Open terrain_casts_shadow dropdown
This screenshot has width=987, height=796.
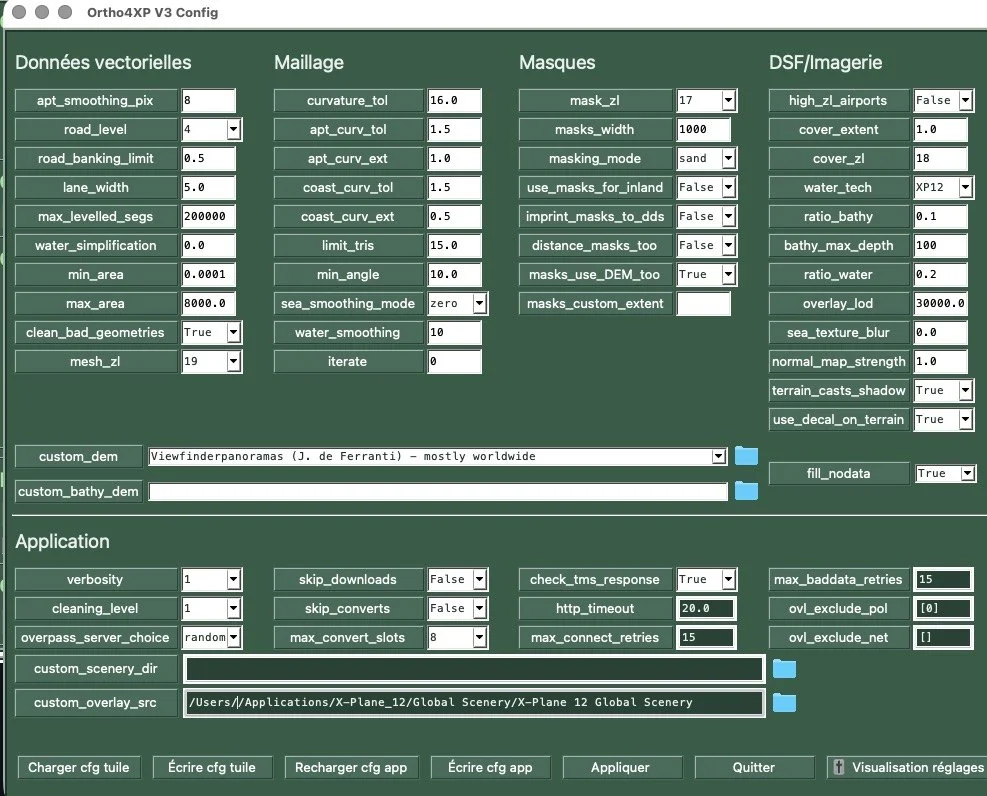pos(966,390)
